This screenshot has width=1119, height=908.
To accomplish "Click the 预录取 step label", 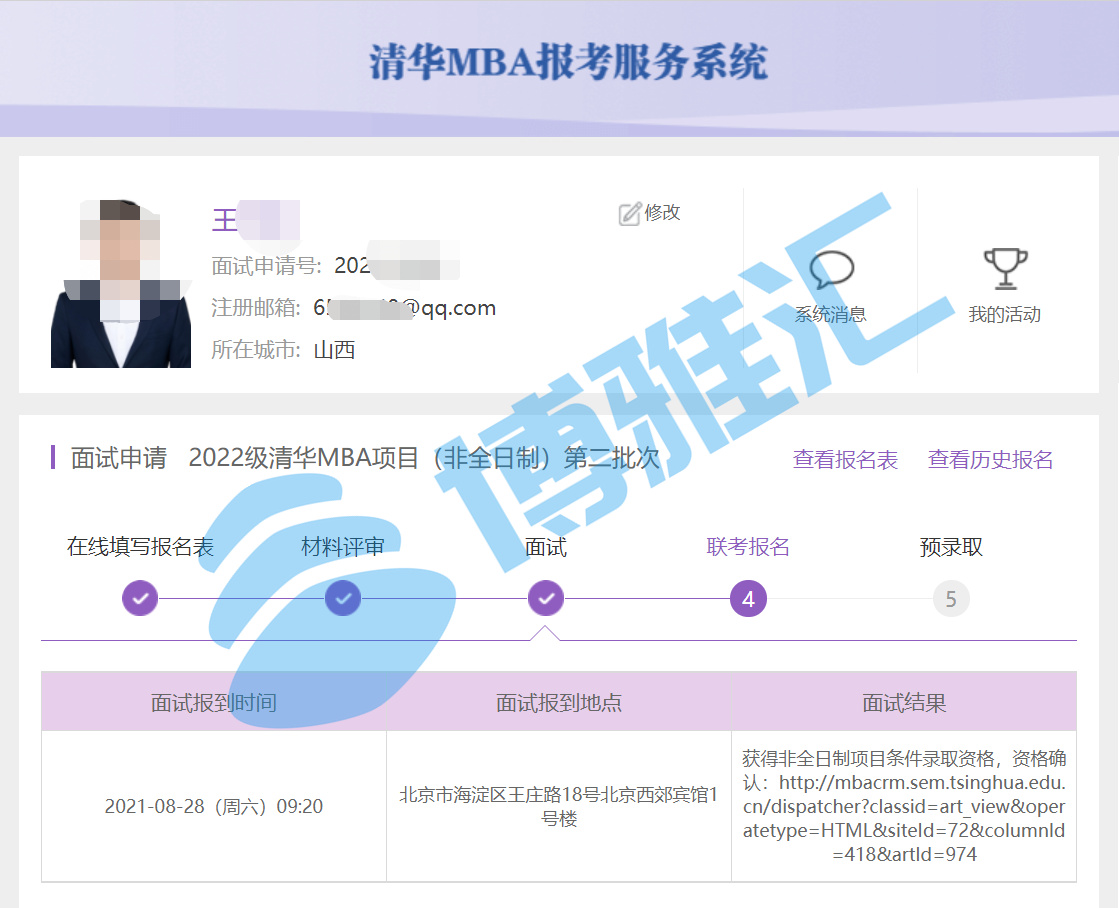I will click(951, 547).
